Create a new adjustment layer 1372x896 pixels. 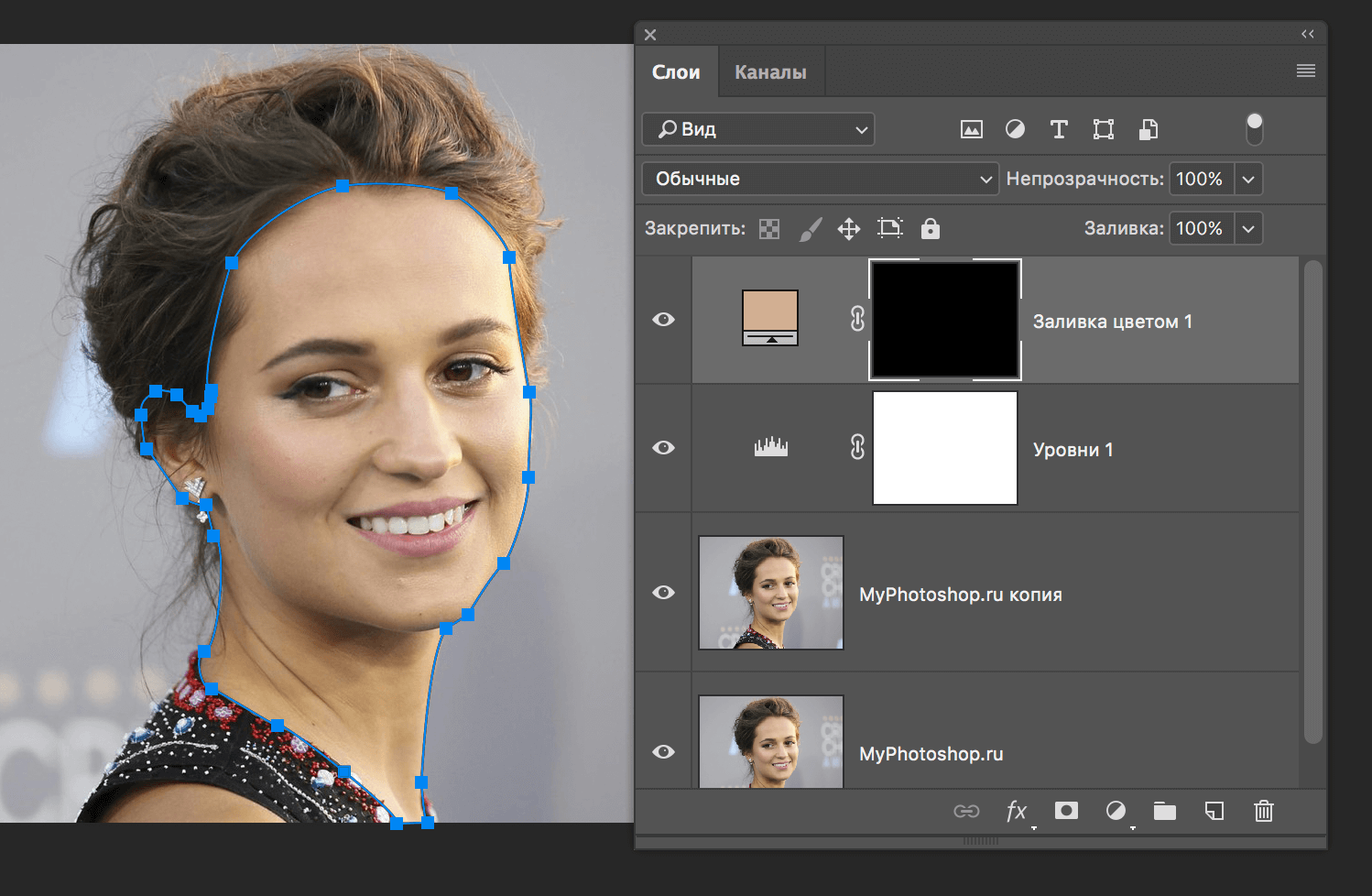tap(1116, 811)
